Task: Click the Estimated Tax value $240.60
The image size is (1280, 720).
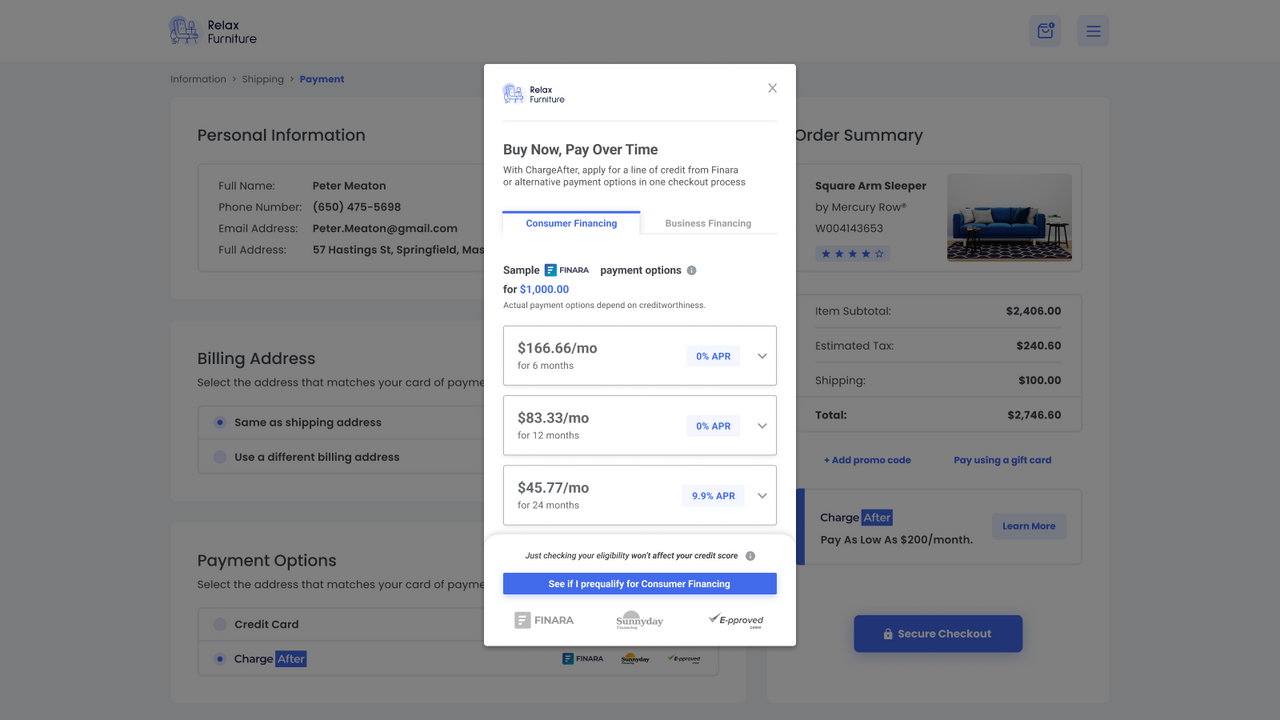Action: (1038, 346)
